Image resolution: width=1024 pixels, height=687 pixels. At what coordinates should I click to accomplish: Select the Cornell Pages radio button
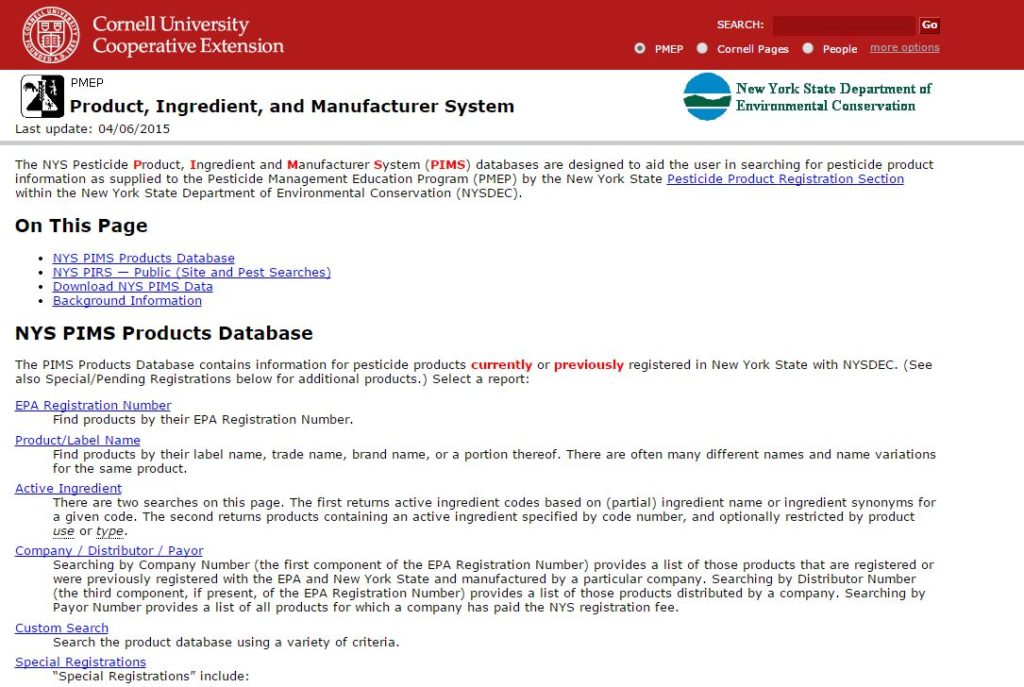click(x=702, y=48)
